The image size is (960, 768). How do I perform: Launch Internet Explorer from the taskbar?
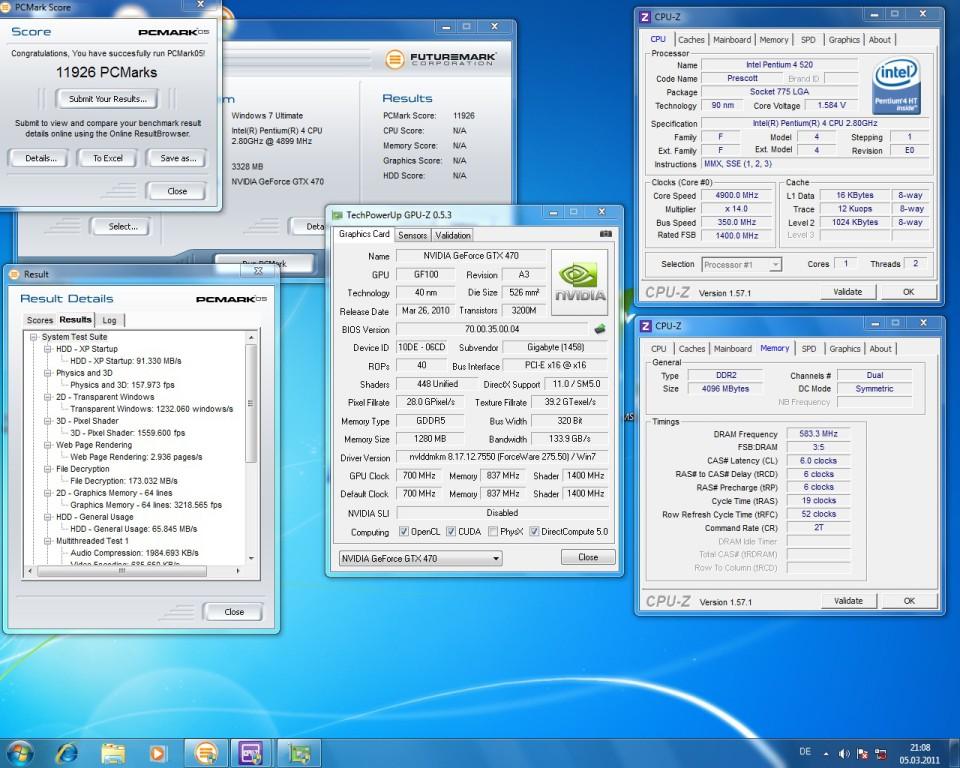(67, 753)
